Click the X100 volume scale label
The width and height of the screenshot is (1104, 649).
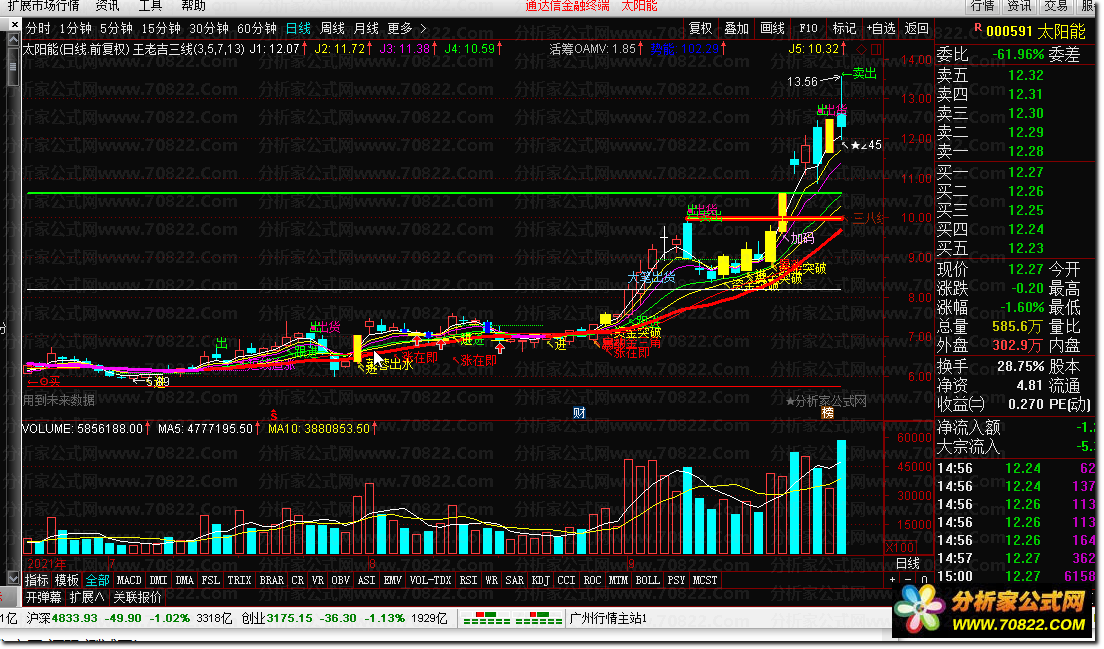click(901, 548)
